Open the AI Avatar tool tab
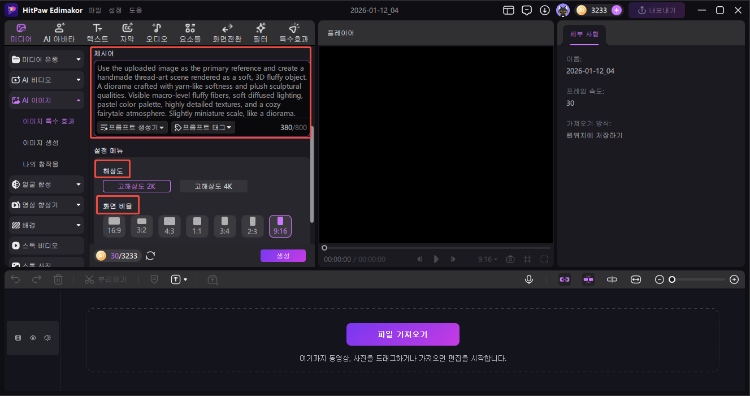 [59, 33]
